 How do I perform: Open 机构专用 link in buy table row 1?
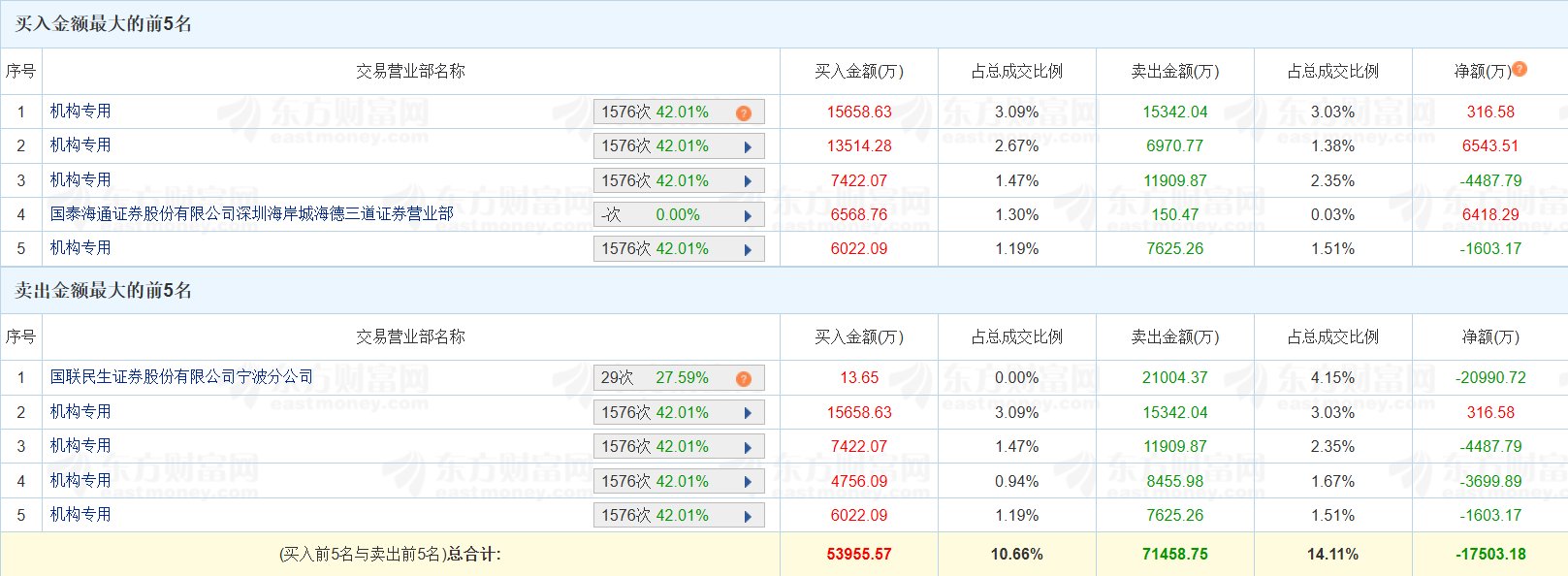pyautogui.click(x=80, y=111)
